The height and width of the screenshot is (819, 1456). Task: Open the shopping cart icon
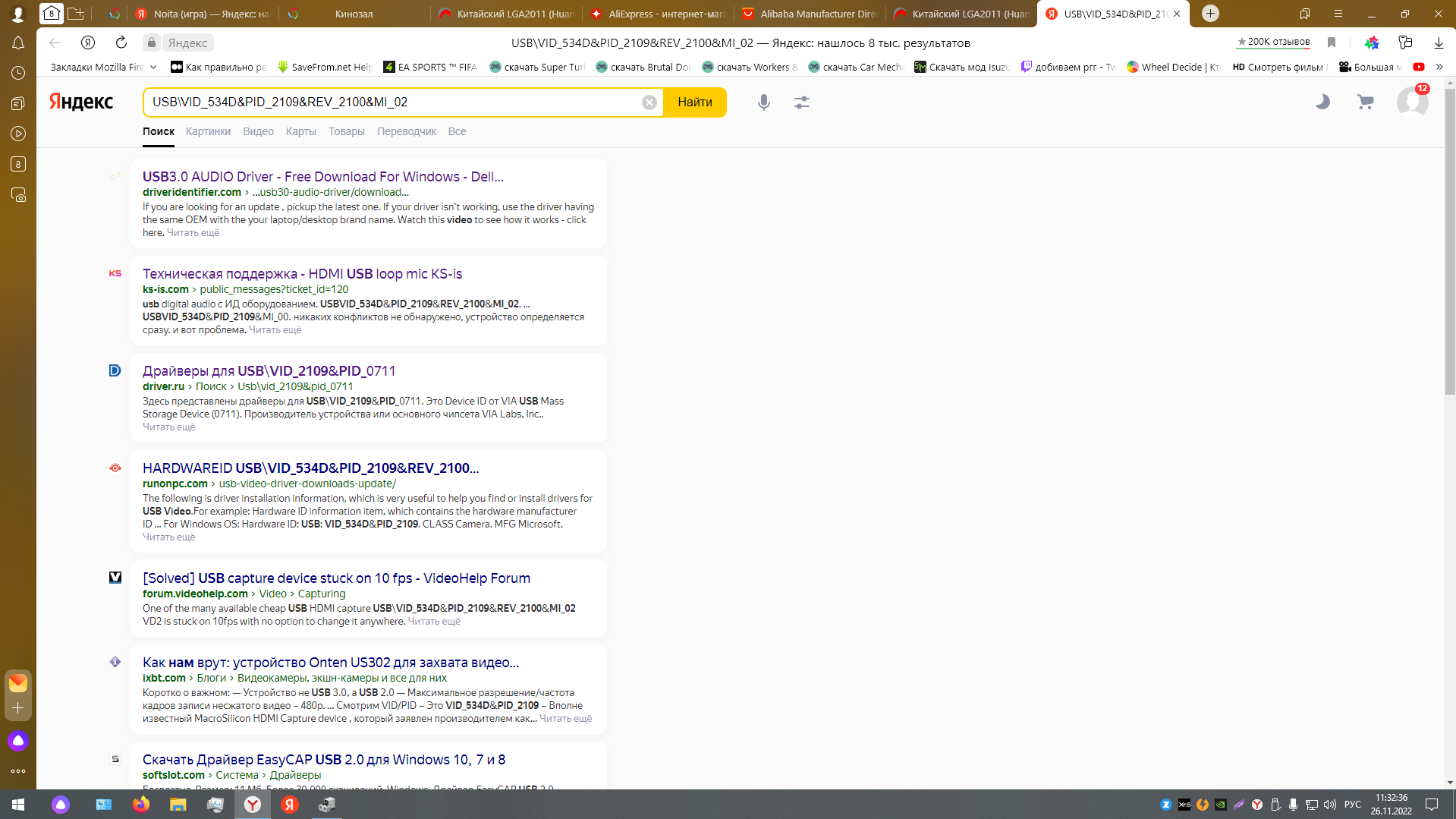(1366, 102)
